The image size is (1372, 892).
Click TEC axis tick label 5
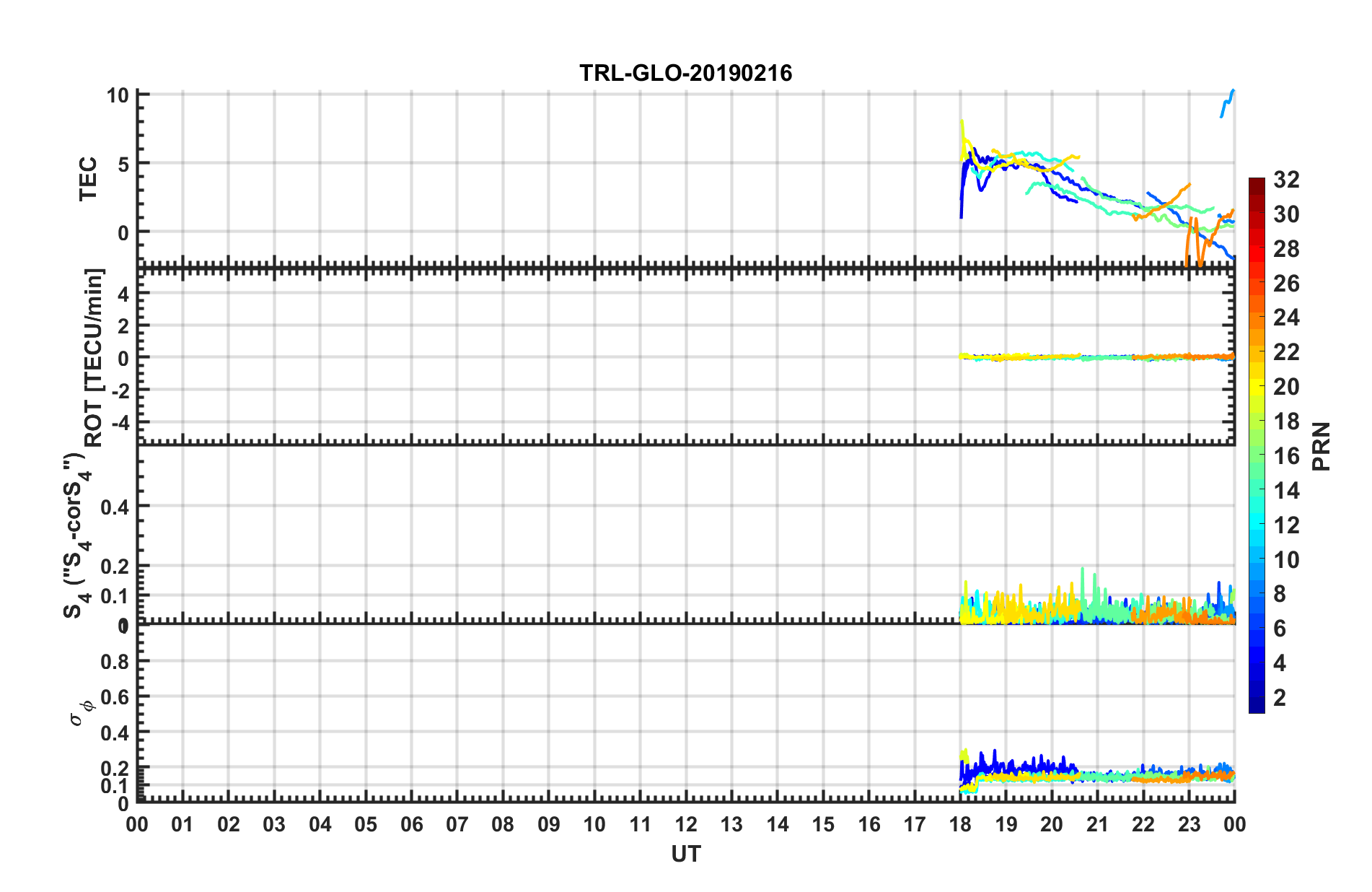123,164
